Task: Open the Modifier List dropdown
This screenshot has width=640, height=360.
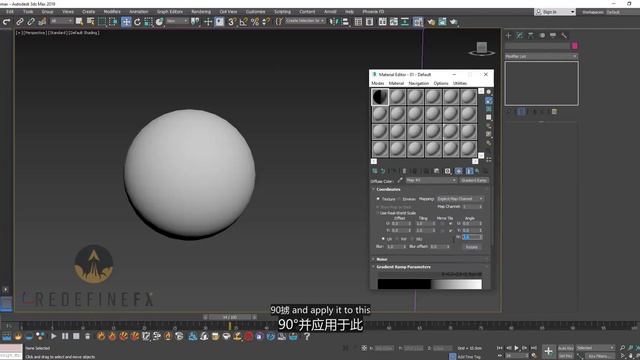Action: tap(541, 56)
